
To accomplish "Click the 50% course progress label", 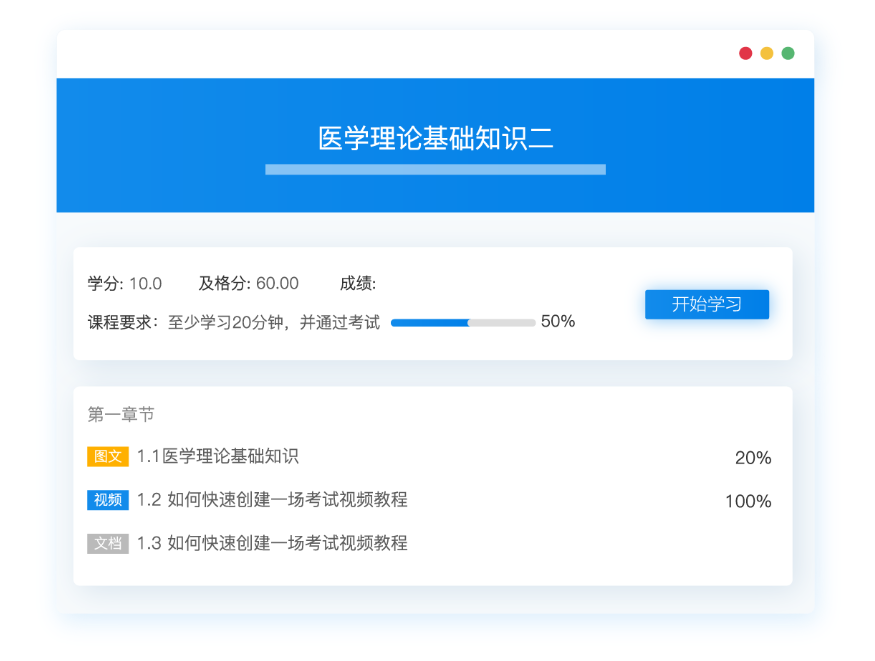I will (558, 322).
